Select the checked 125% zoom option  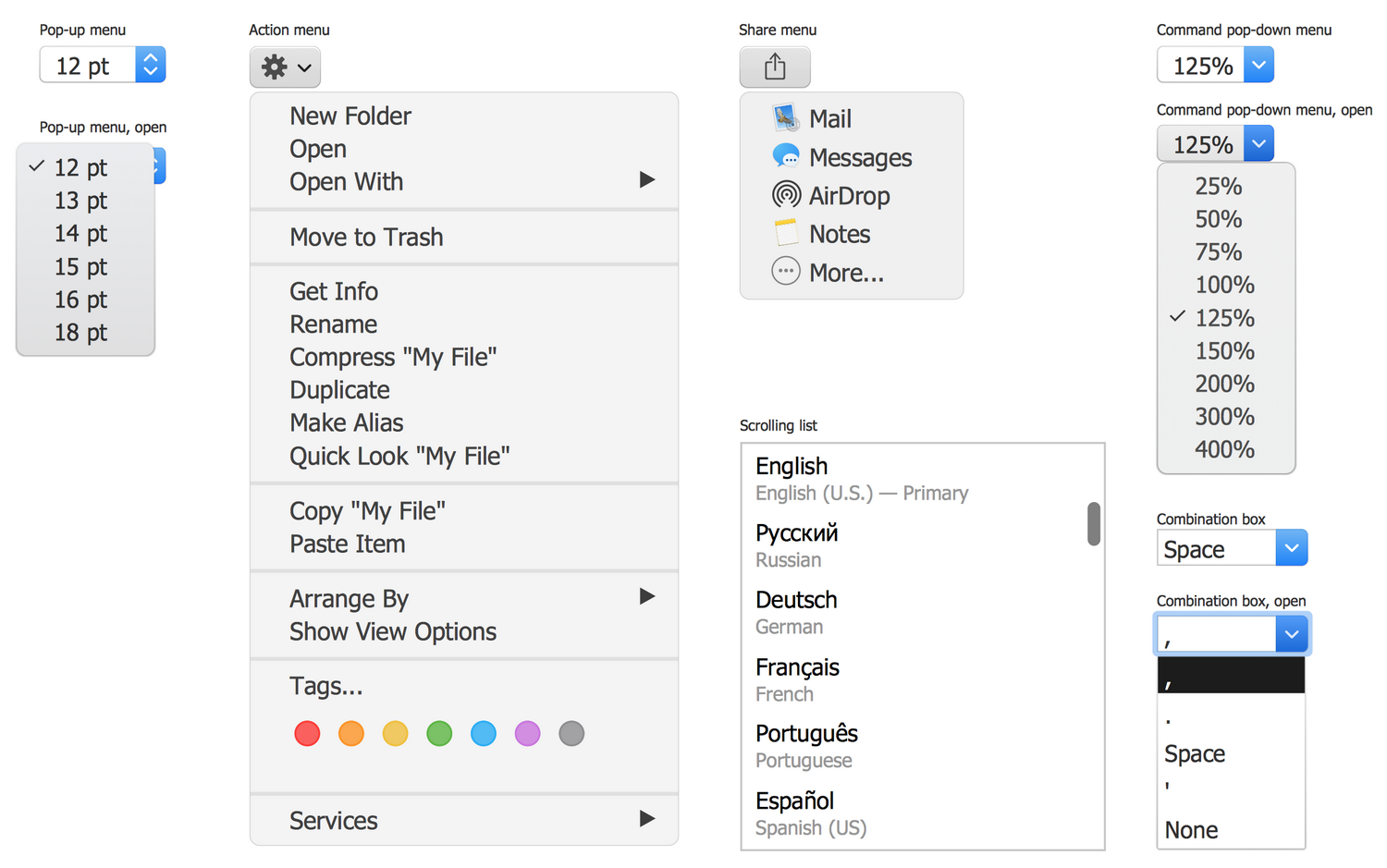click(1224, 318)
